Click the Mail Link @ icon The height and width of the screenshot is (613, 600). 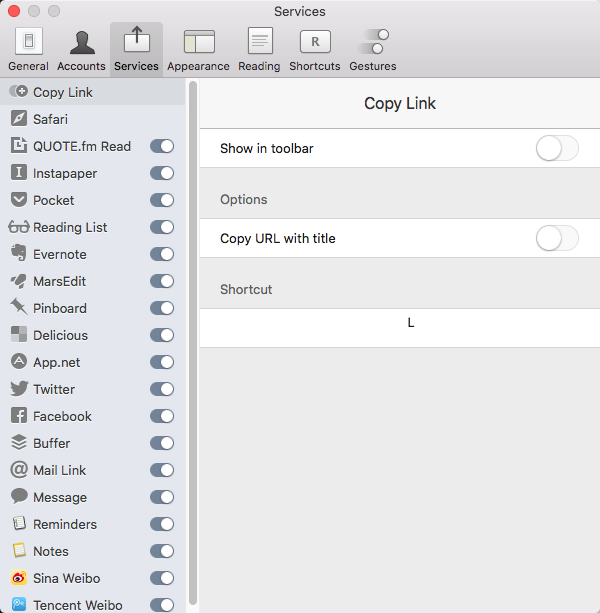pyautogui.click(x=19, y=470)
